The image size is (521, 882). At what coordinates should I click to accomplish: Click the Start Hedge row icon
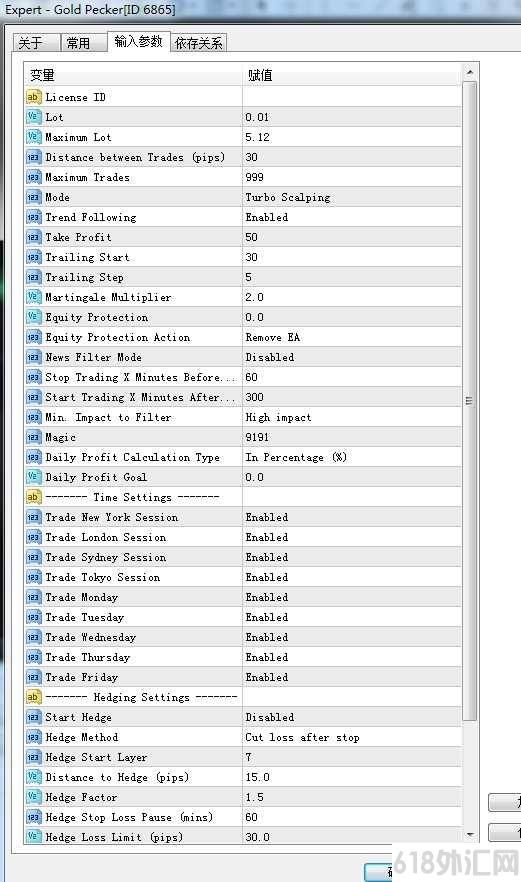point(33,717)
